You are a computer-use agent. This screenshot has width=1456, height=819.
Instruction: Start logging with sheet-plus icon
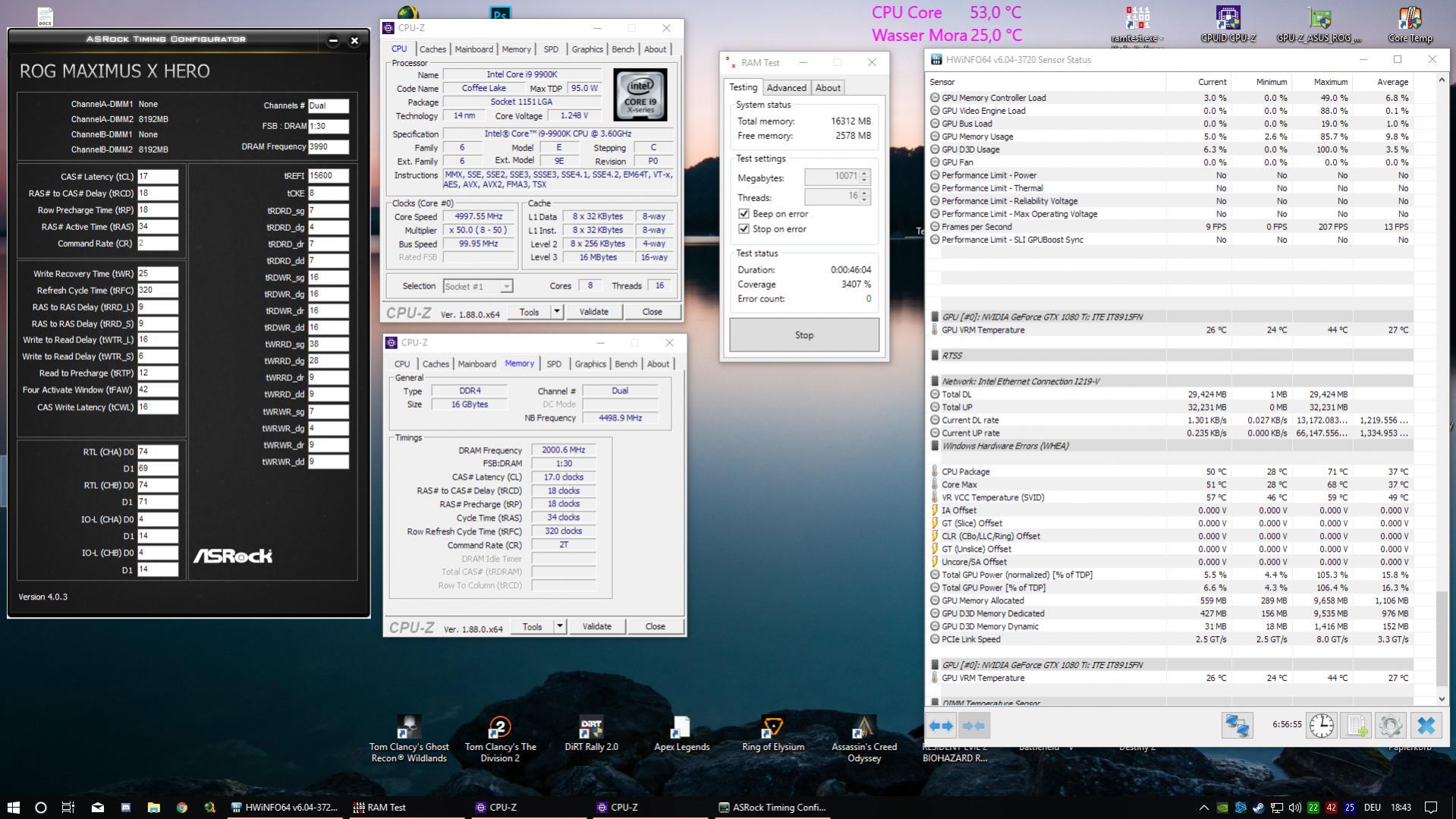[1357, 726]
